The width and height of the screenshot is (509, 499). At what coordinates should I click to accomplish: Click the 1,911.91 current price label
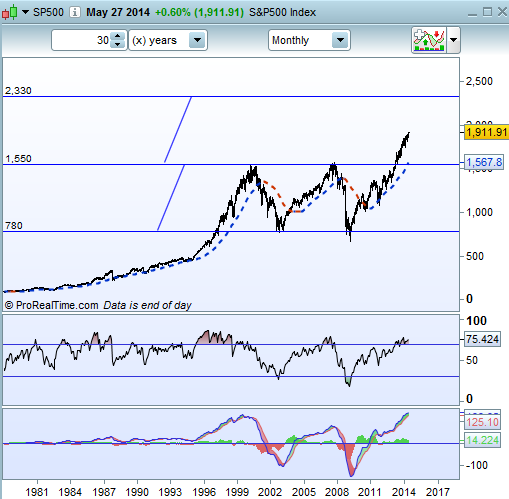pyautogui.click(x=486, y=132)
